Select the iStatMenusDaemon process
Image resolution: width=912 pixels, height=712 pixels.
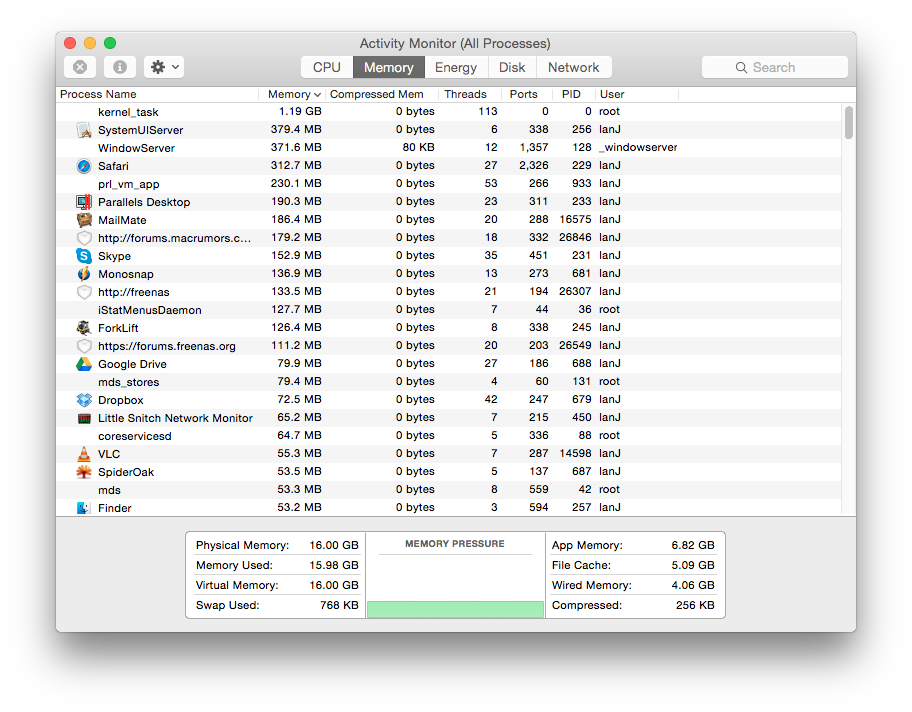(448, 310)
